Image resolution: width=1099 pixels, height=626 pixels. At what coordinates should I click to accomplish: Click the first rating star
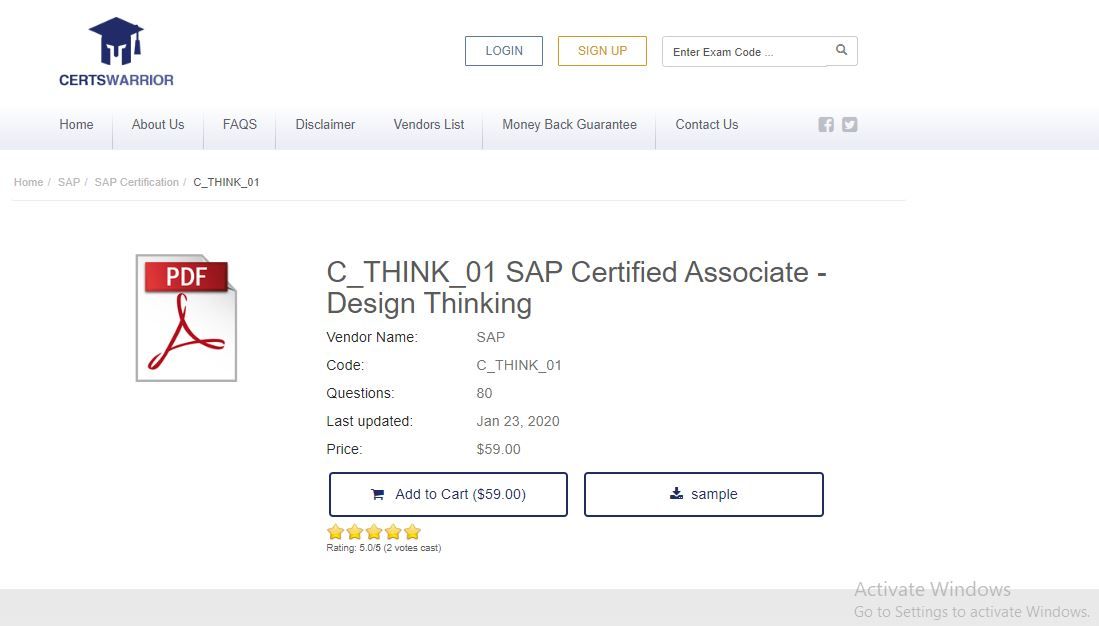point(336,531)
